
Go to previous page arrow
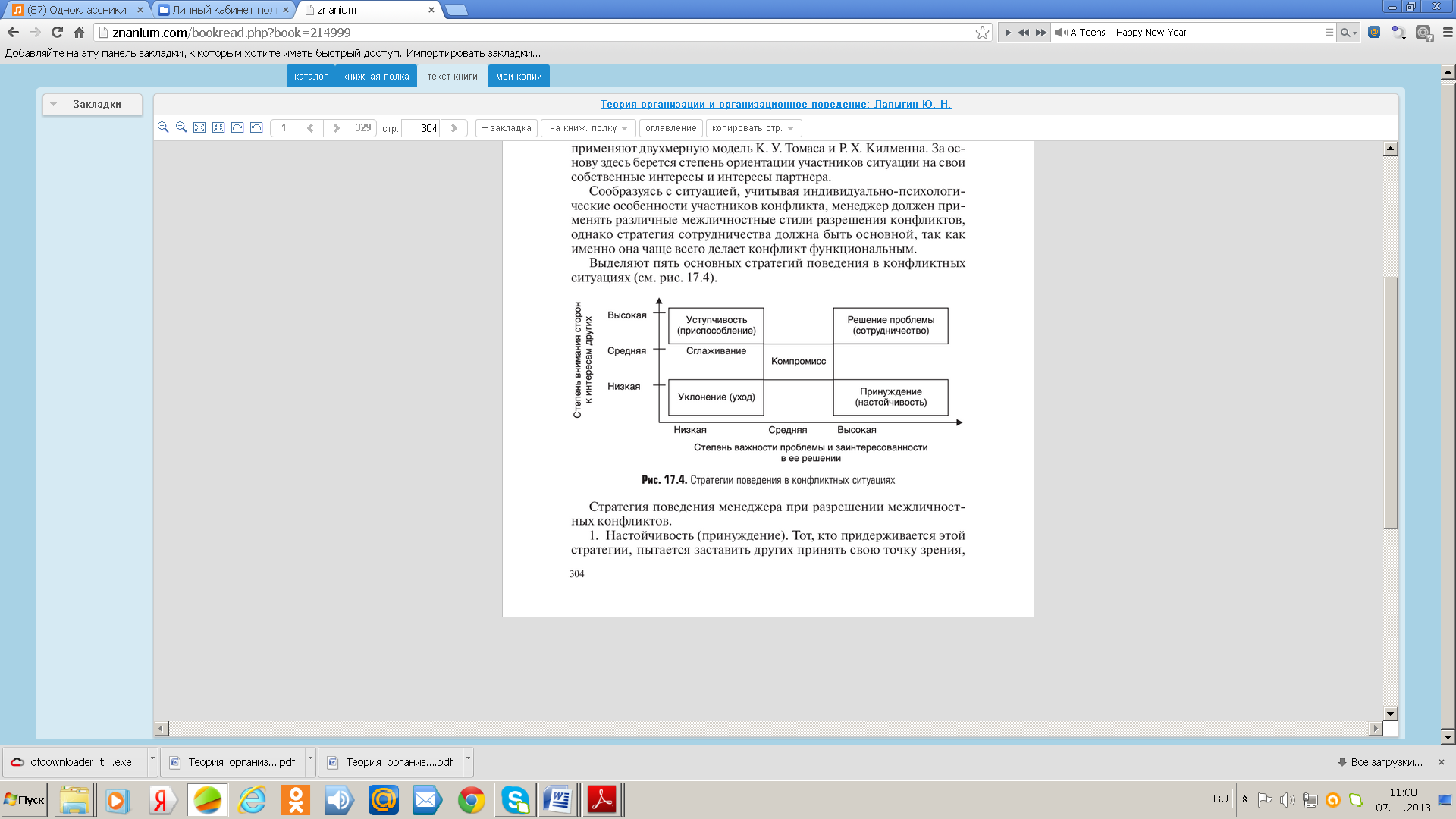click(310, 128)
